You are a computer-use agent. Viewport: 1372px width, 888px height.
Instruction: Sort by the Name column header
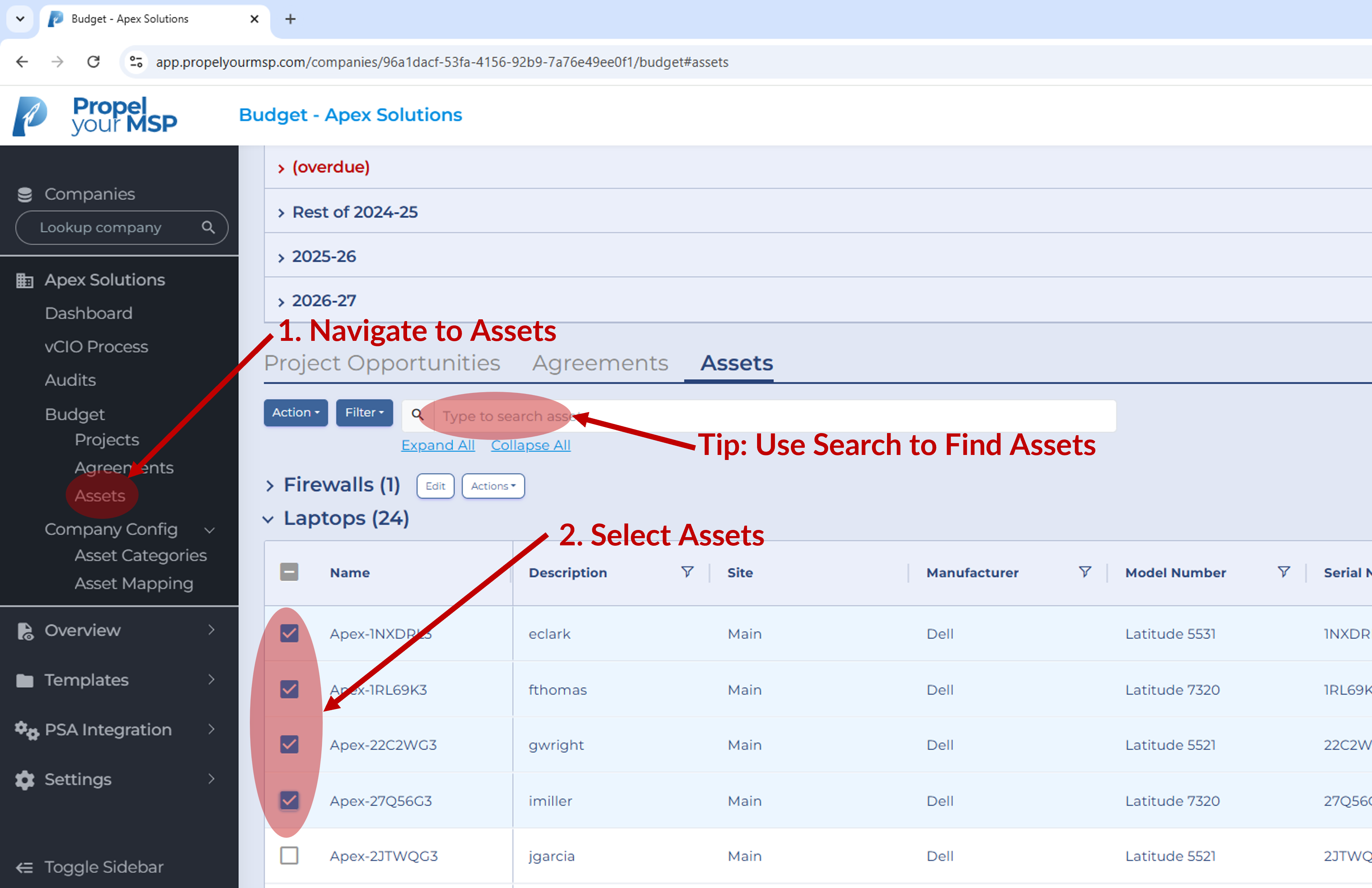click(350, 572)
